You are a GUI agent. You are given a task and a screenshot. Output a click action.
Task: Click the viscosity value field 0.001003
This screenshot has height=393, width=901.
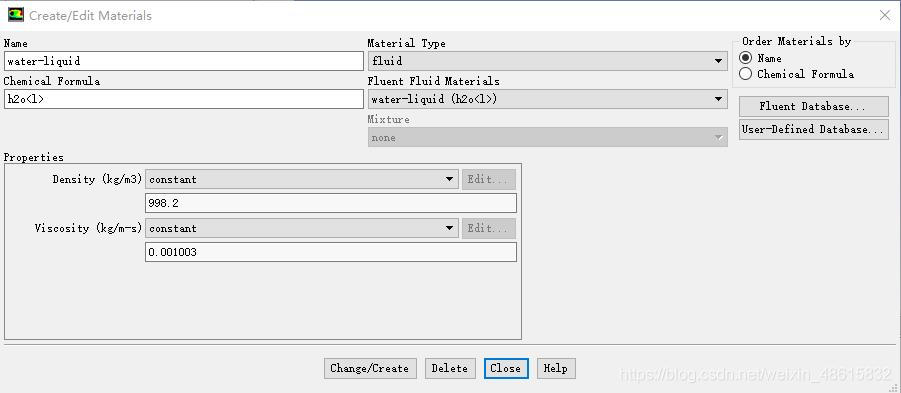(330, 252)
